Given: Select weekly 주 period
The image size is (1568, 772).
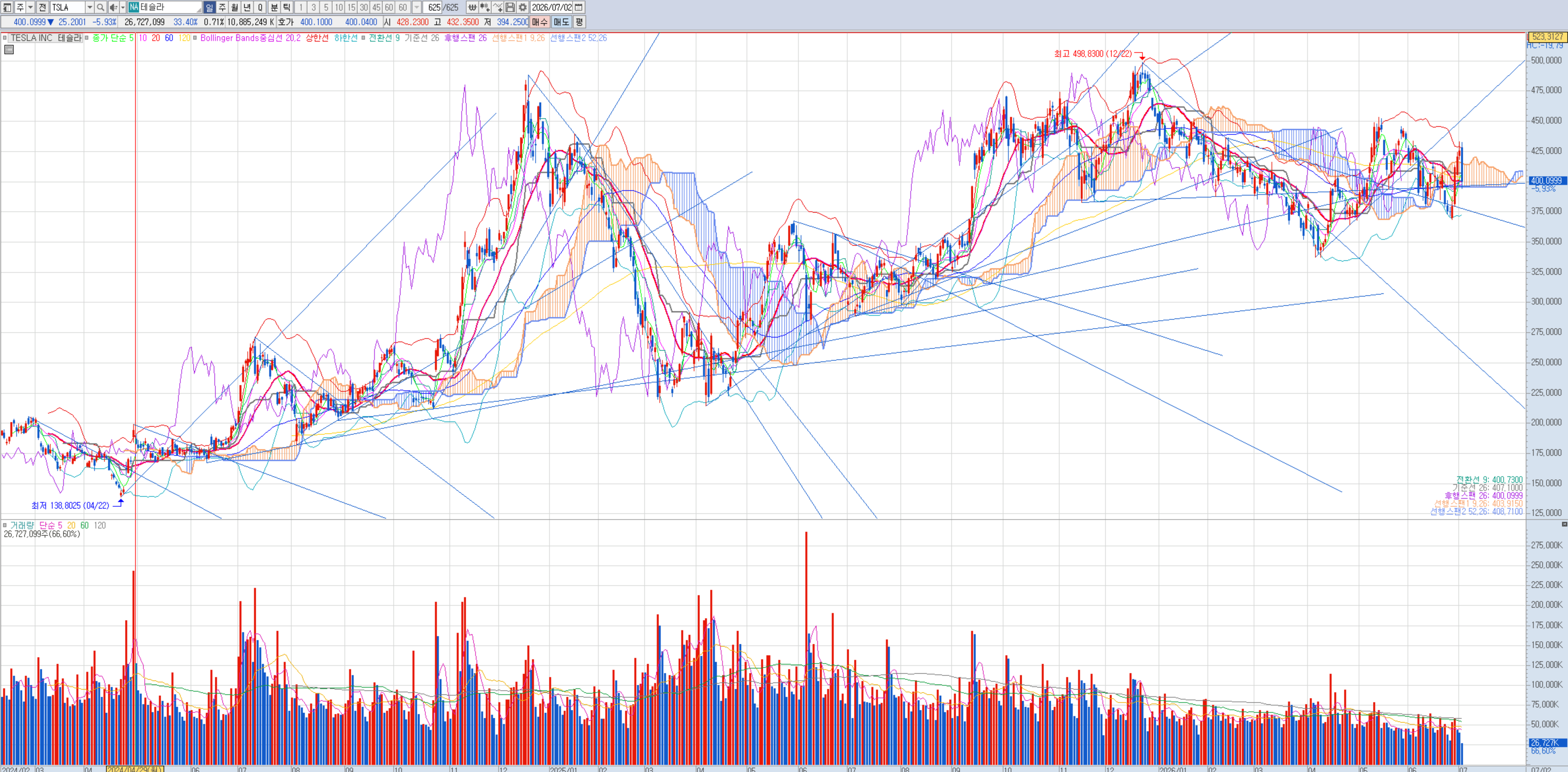Looking at the screenshot, I should pos(222,7).
